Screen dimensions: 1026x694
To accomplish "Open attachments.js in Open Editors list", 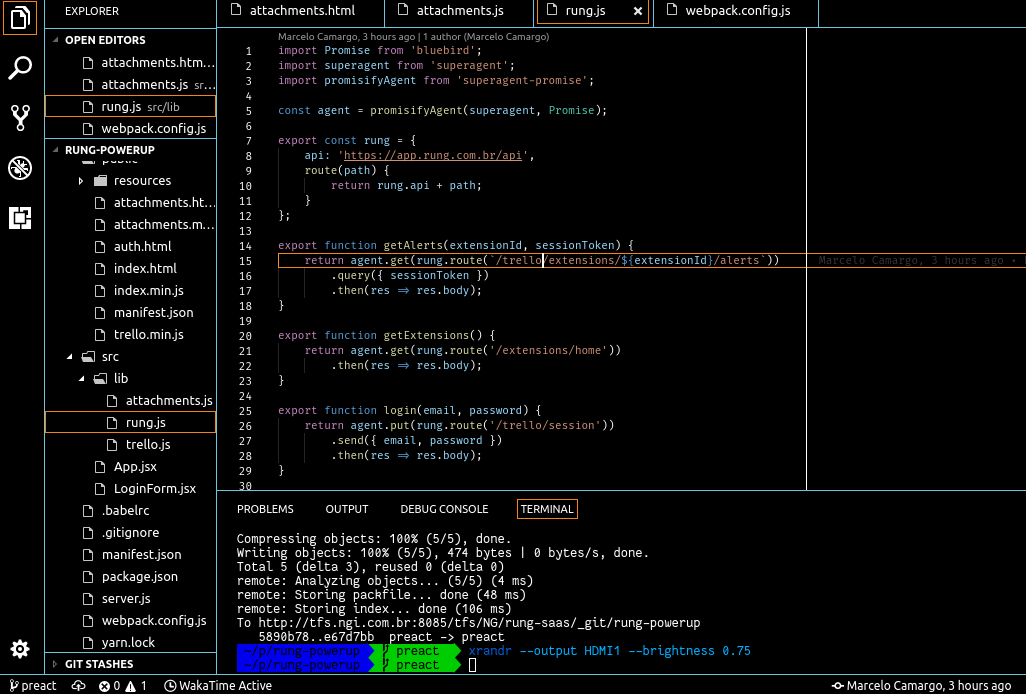I will click(x=130, y=84).
